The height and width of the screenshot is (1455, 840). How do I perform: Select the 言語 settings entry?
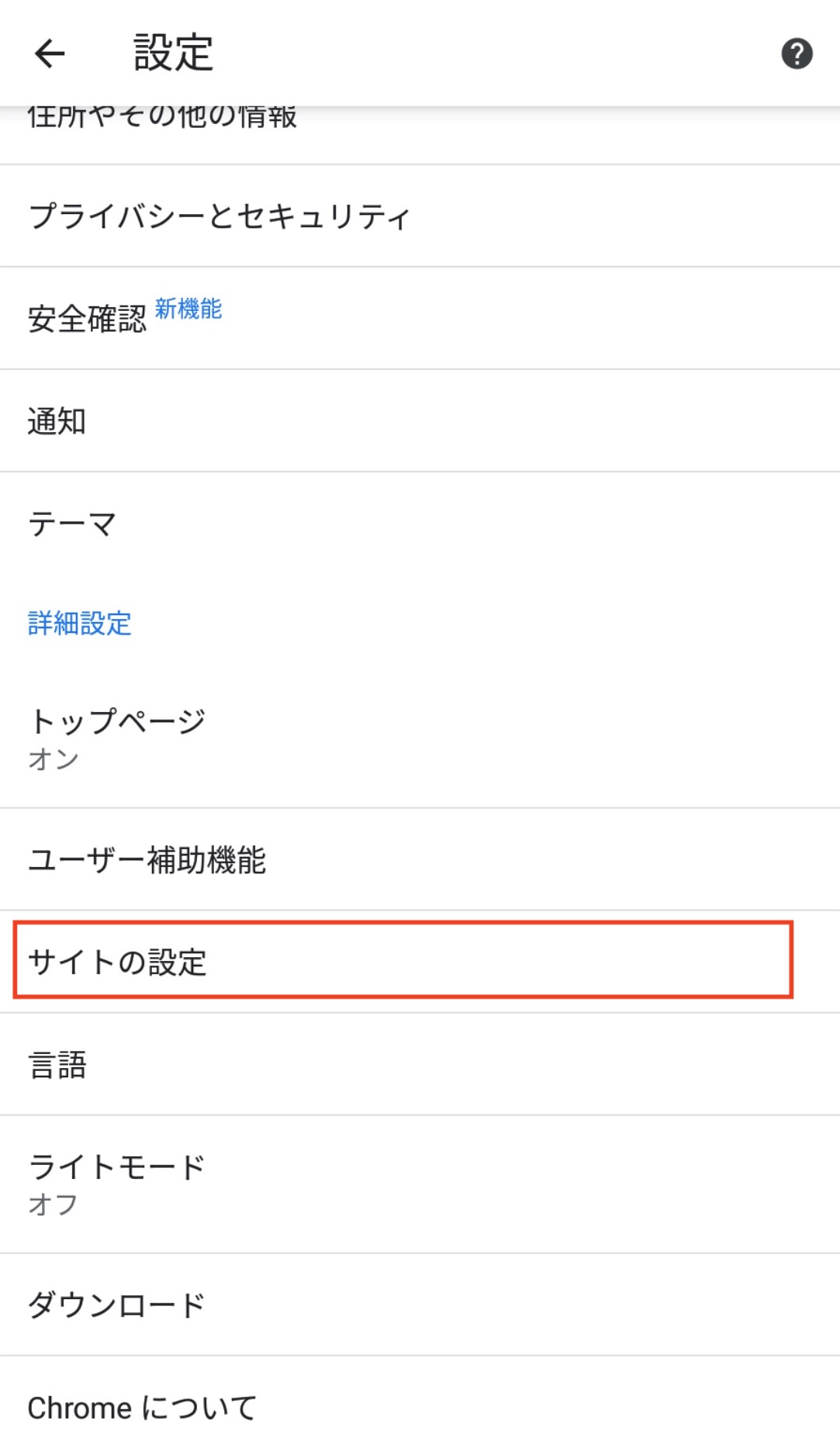57,1065
